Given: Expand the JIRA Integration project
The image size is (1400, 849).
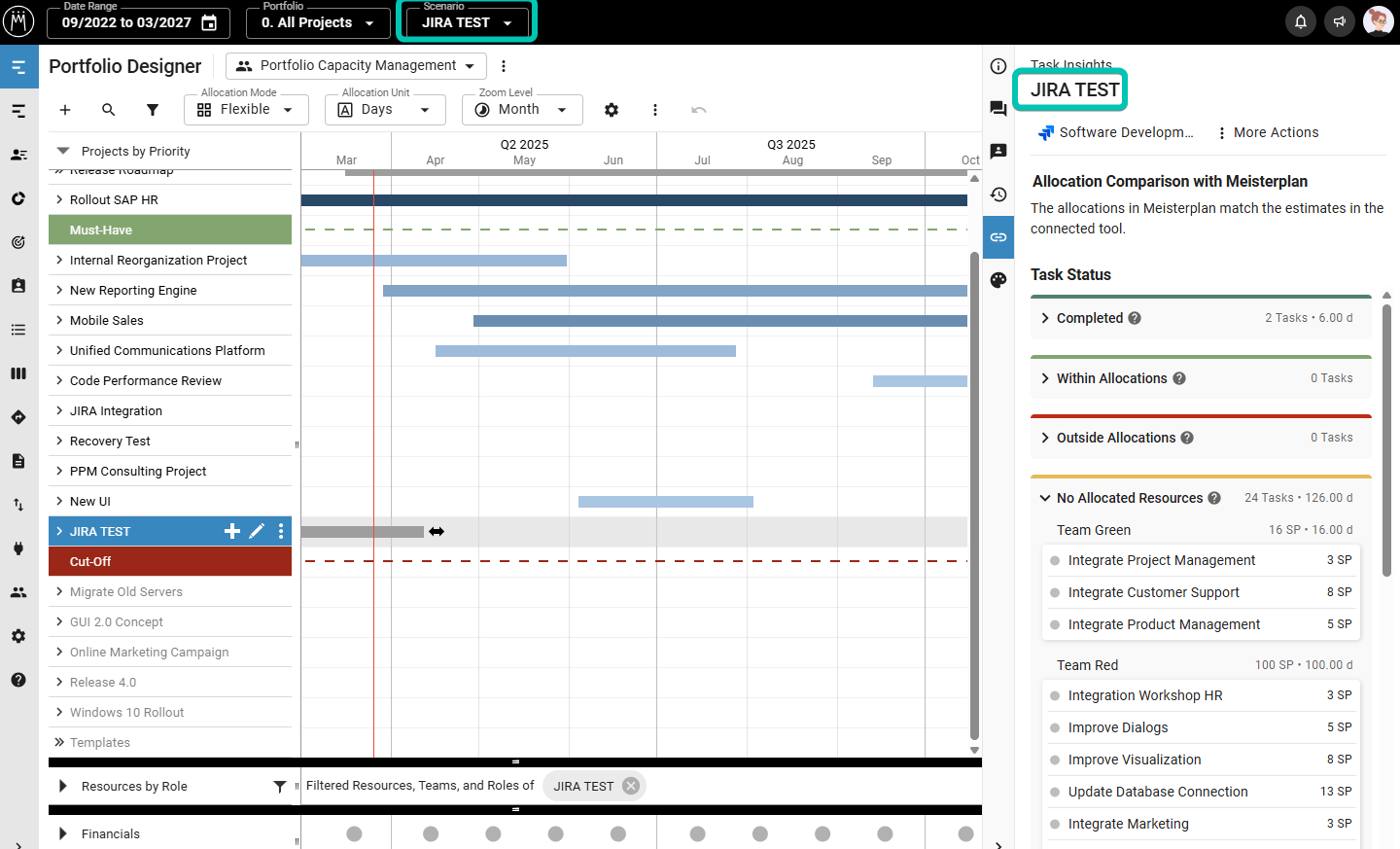Looking at the screenshot, I should click(x=59, y=410).
